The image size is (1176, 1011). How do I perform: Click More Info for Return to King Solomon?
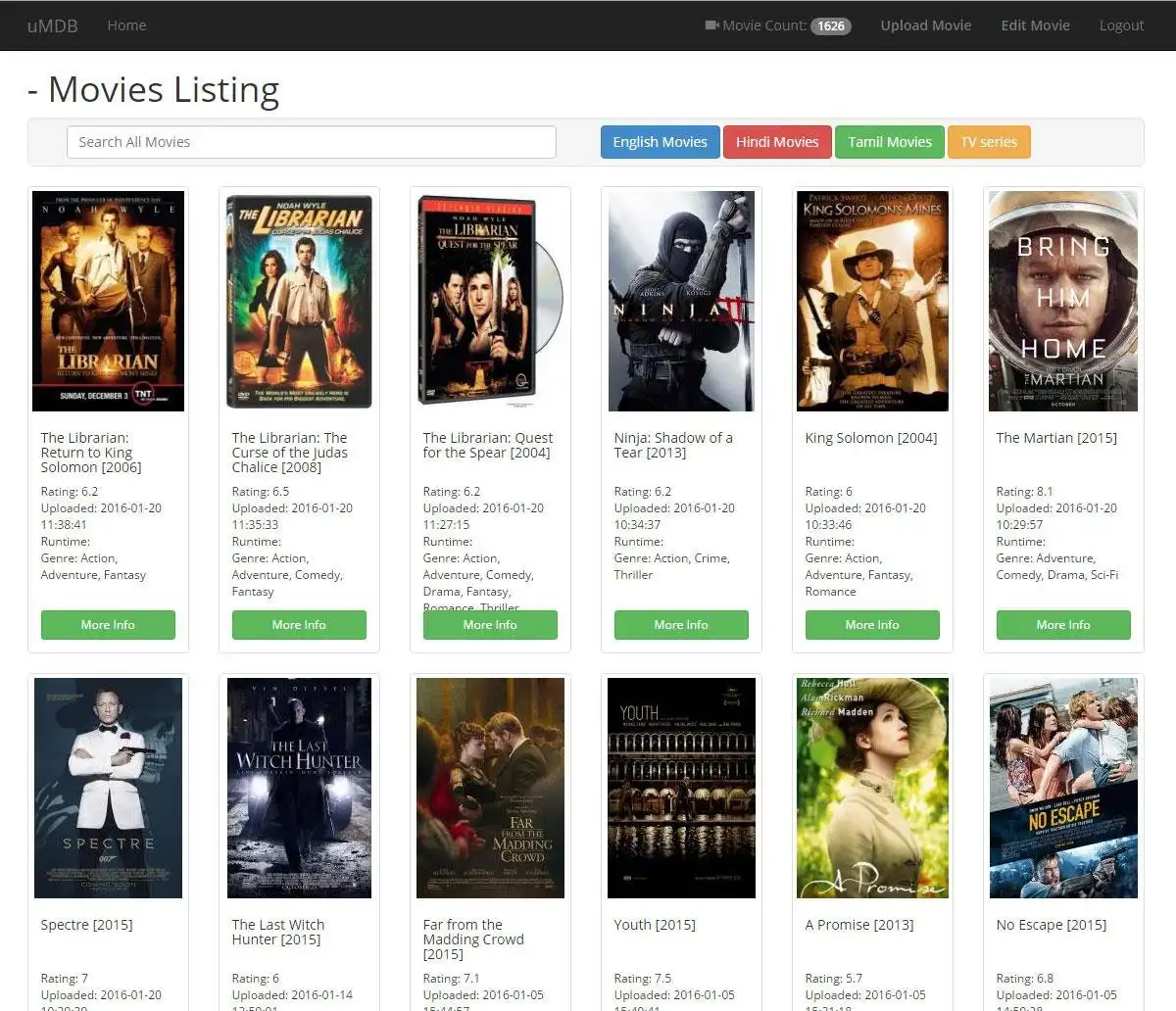point(108,625)
